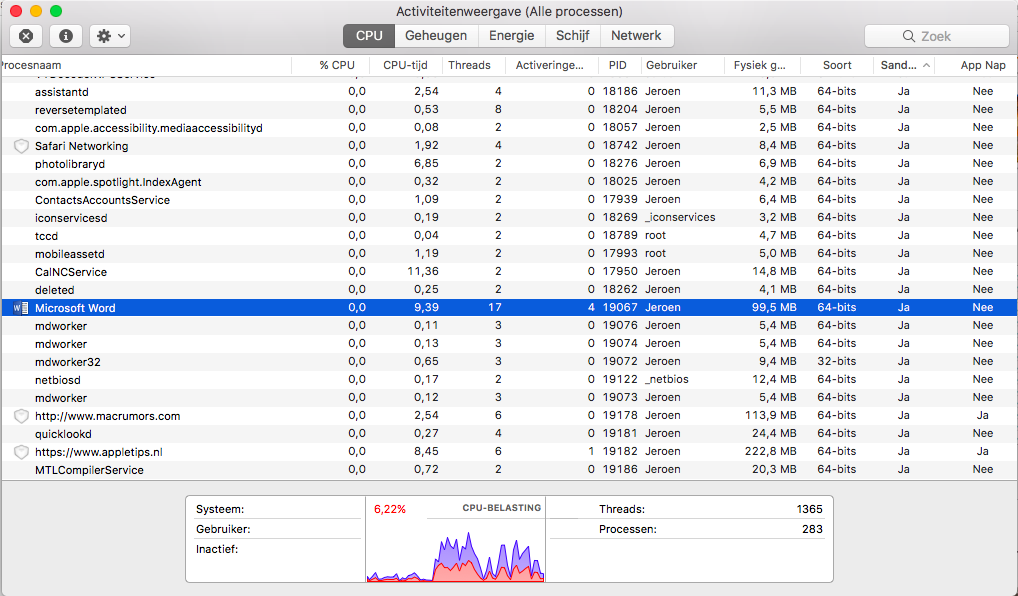The image size is (1018, 596).
Task: Click the _netbios user cell
Action: (x=667, y=379)
